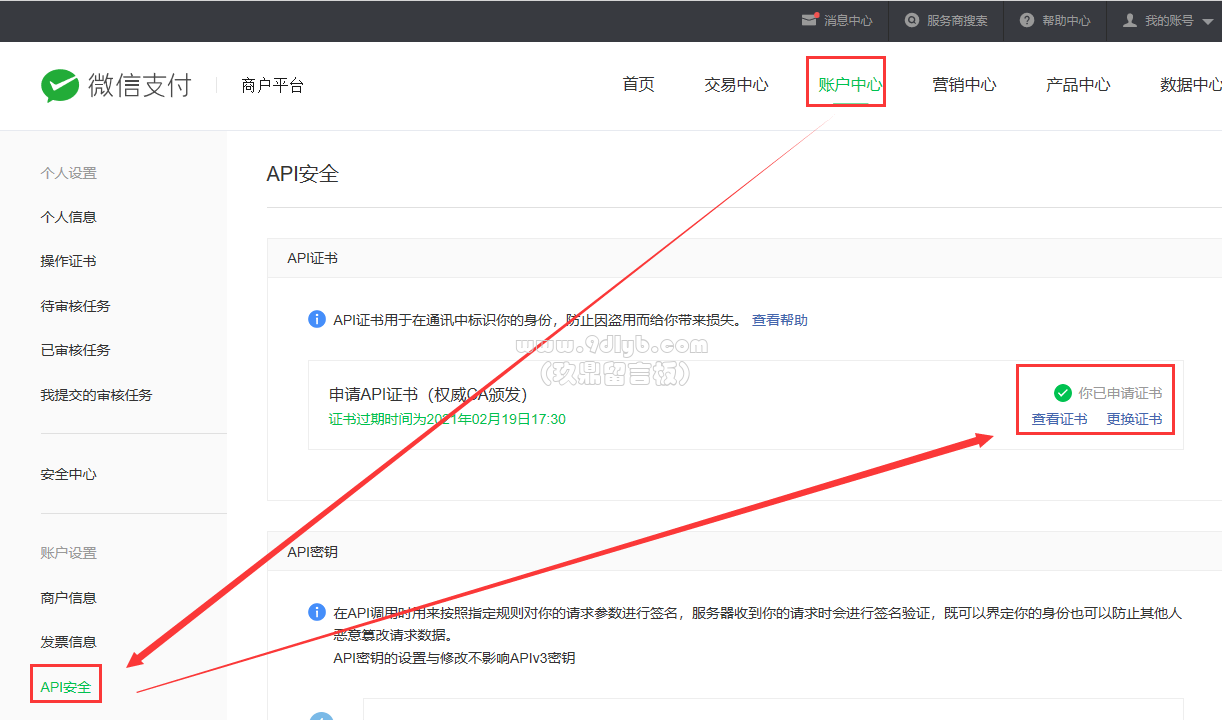Select 待审核任务 in the sidebar
1222x720 pixels.
pos(75,306)
